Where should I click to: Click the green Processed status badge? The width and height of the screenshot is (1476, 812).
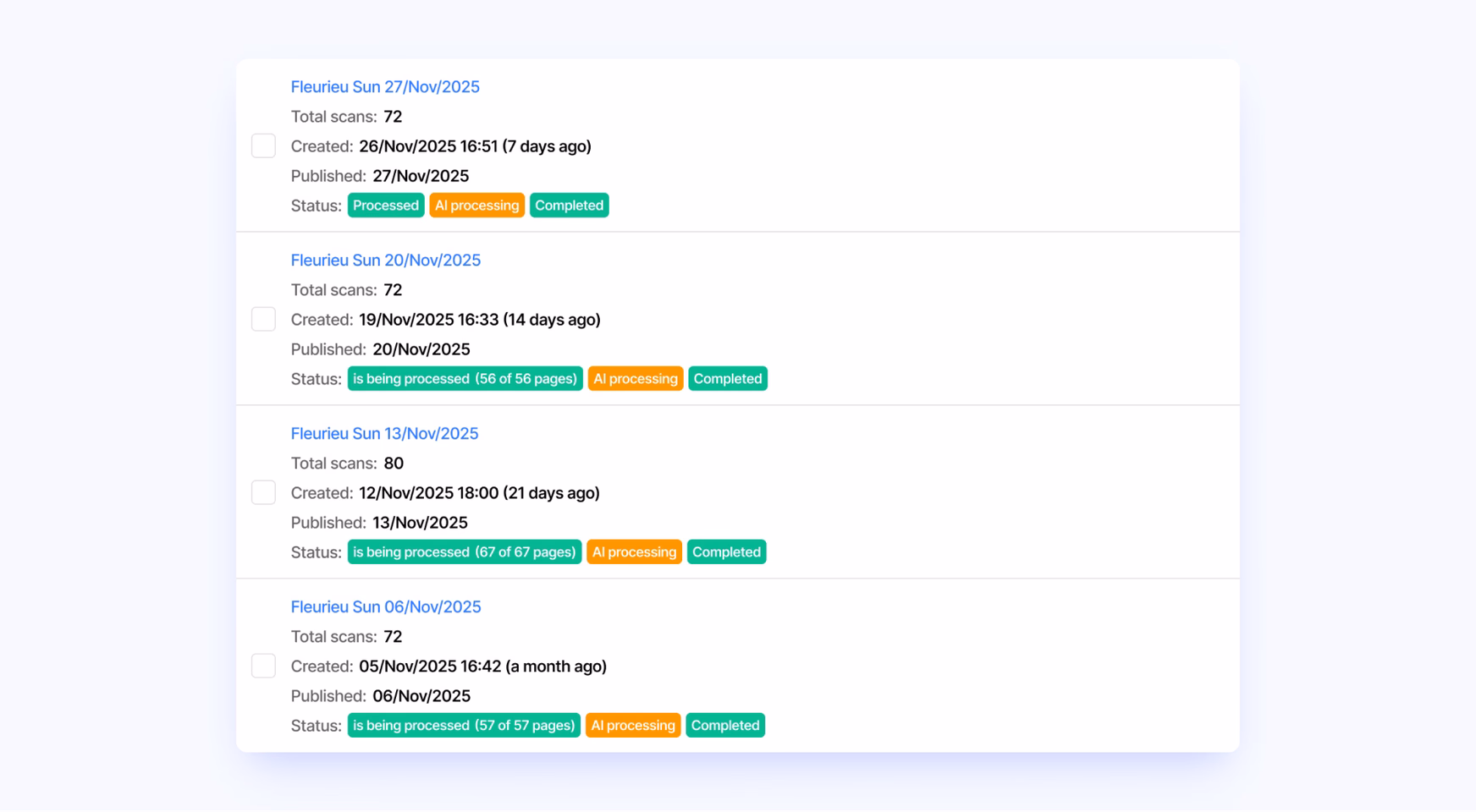coord(386,206)
